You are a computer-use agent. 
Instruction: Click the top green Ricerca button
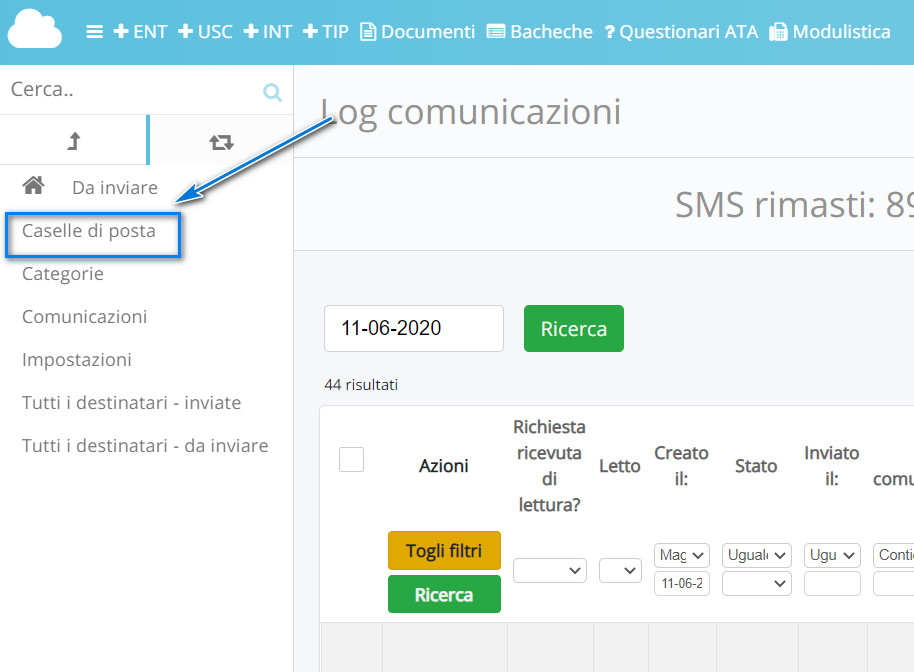coord(574,328)
